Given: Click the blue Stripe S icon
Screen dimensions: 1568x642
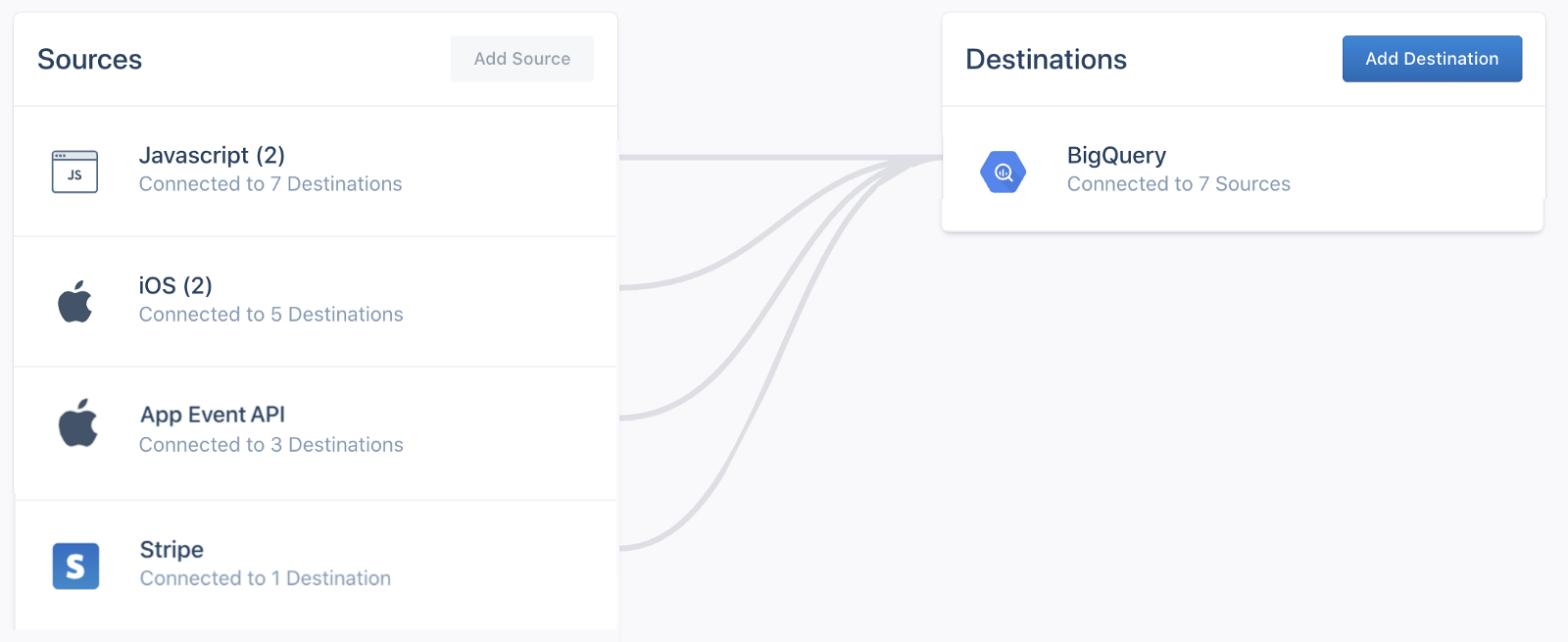Looking at the screenshot, I should tap(75, 566).
